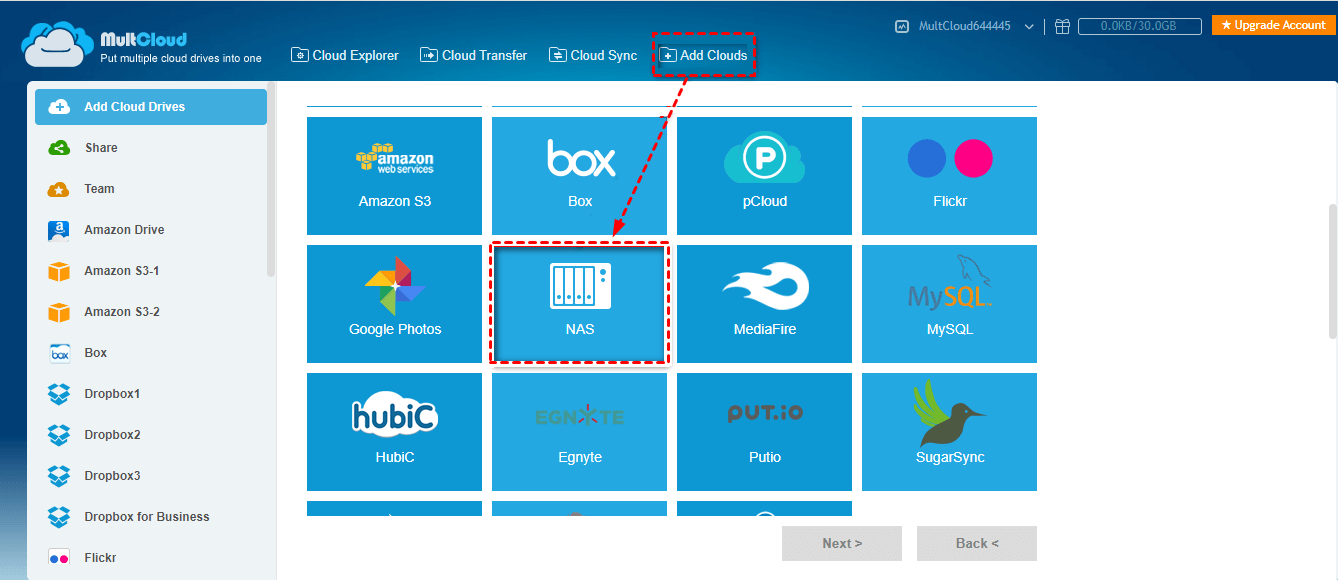Select the pCloud tile

click(764, 176)
